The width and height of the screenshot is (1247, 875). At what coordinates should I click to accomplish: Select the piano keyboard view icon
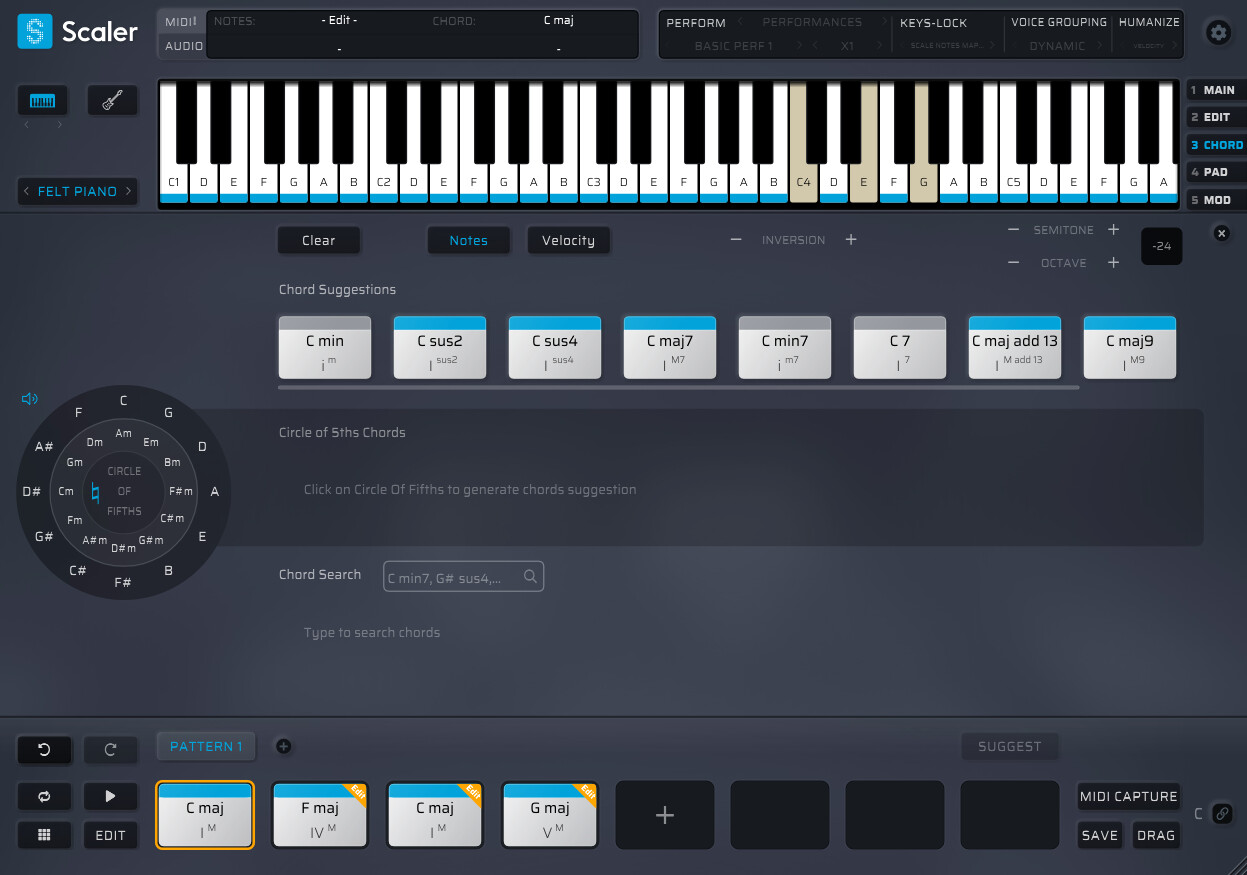pos(43,101)
